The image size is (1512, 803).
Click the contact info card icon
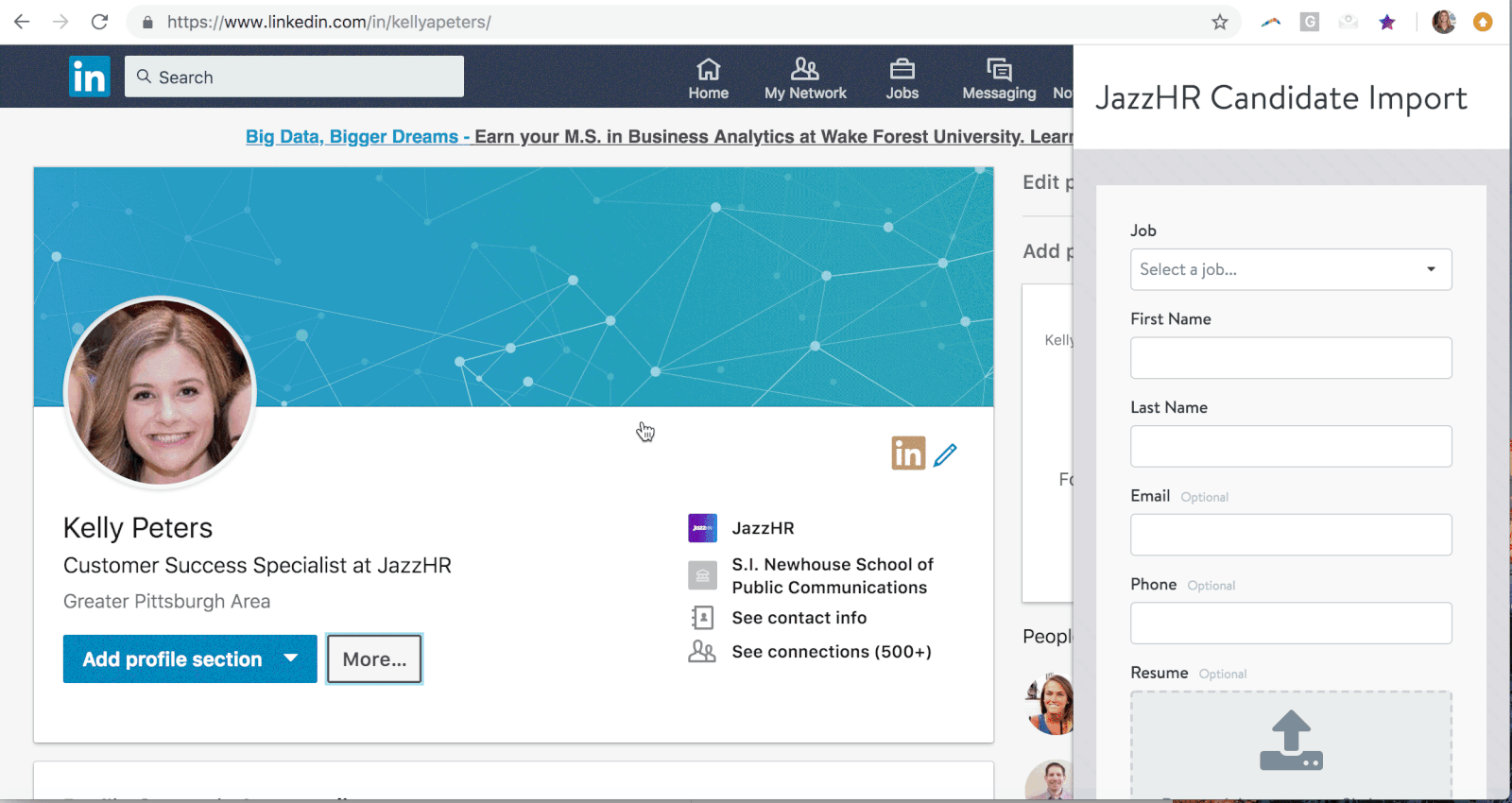coord(702,618)
